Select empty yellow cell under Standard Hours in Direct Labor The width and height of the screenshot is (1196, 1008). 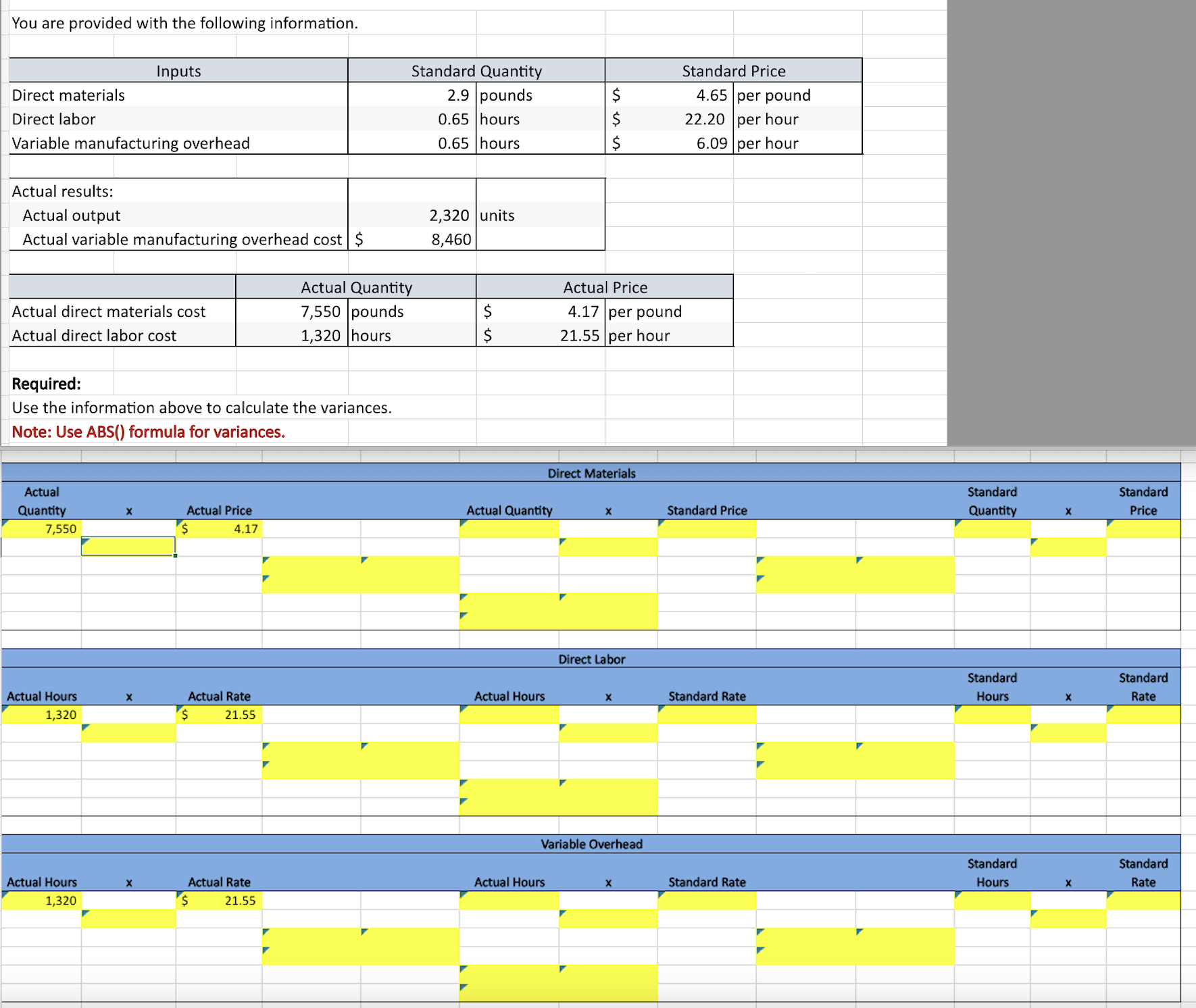tap(992, 714)
